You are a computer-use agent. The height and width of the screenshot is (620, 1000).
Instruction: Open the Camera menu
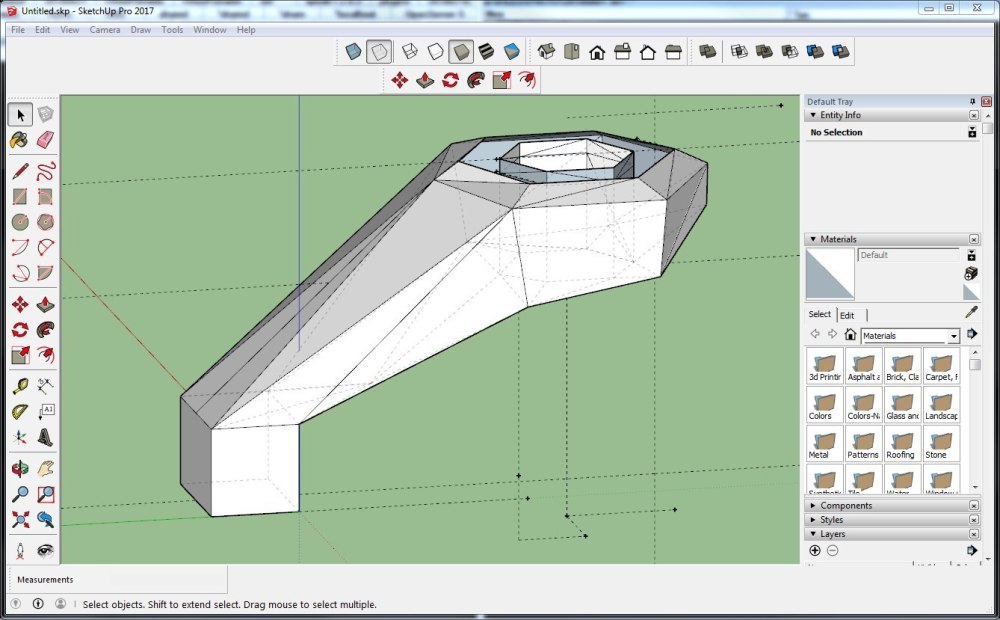click(105, 29)
